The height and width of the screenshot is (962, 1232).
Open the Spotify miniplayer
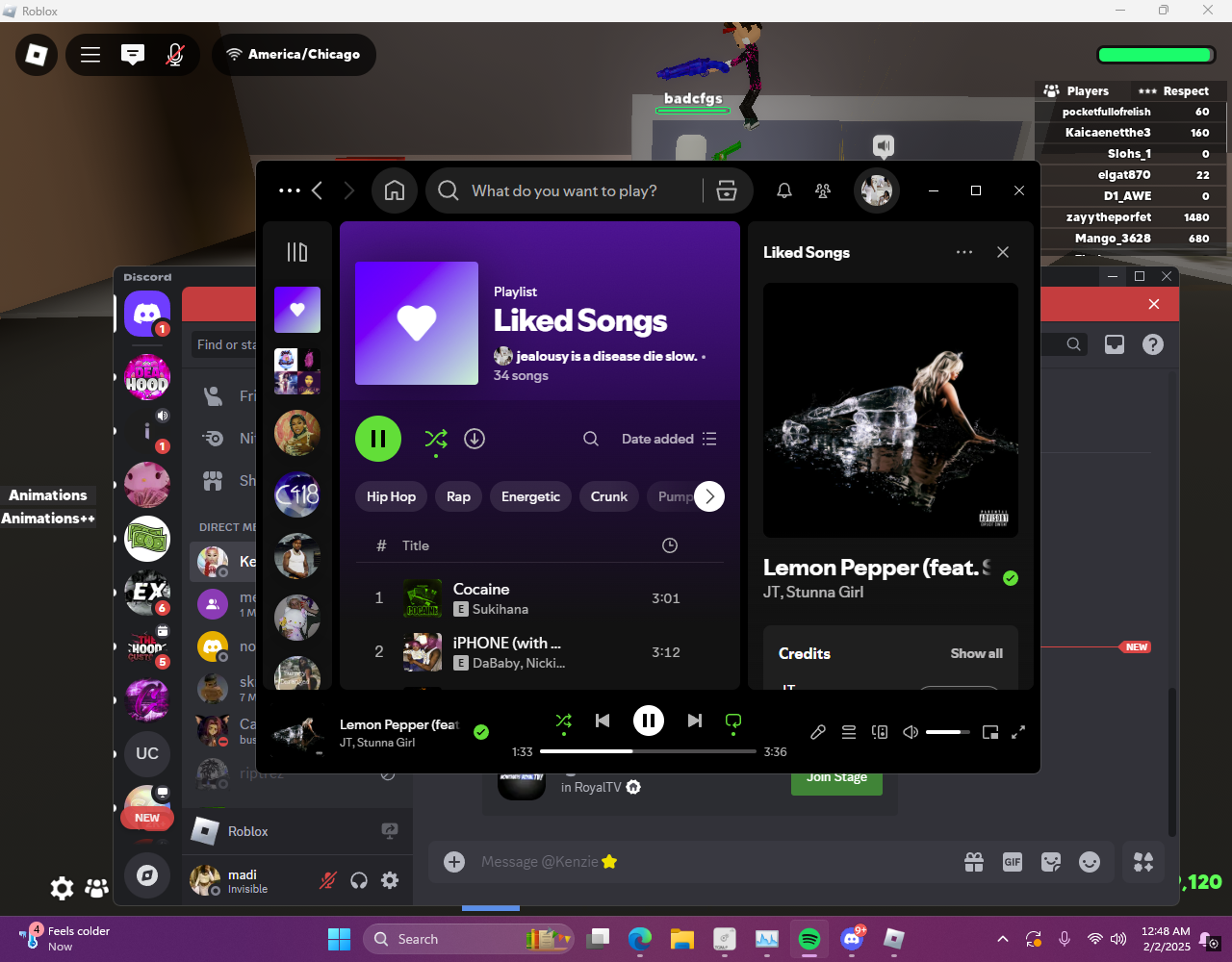click(x=990, y=732)
